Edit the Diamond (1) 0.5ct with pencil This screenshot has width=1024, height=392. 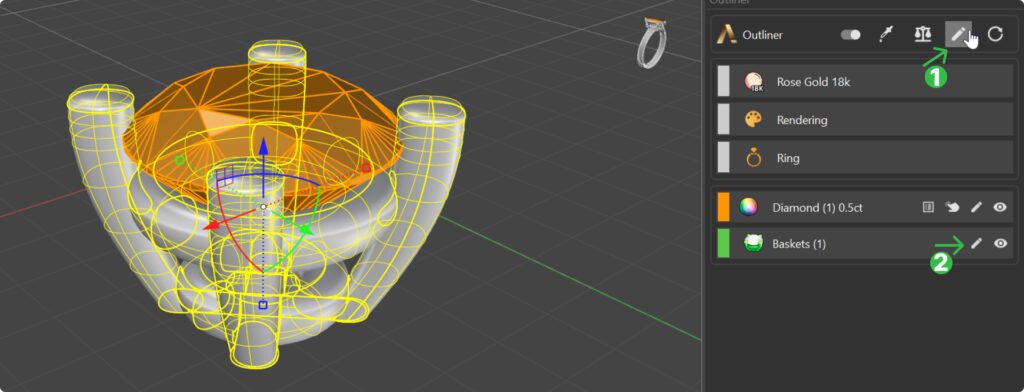tap(976, 207)
